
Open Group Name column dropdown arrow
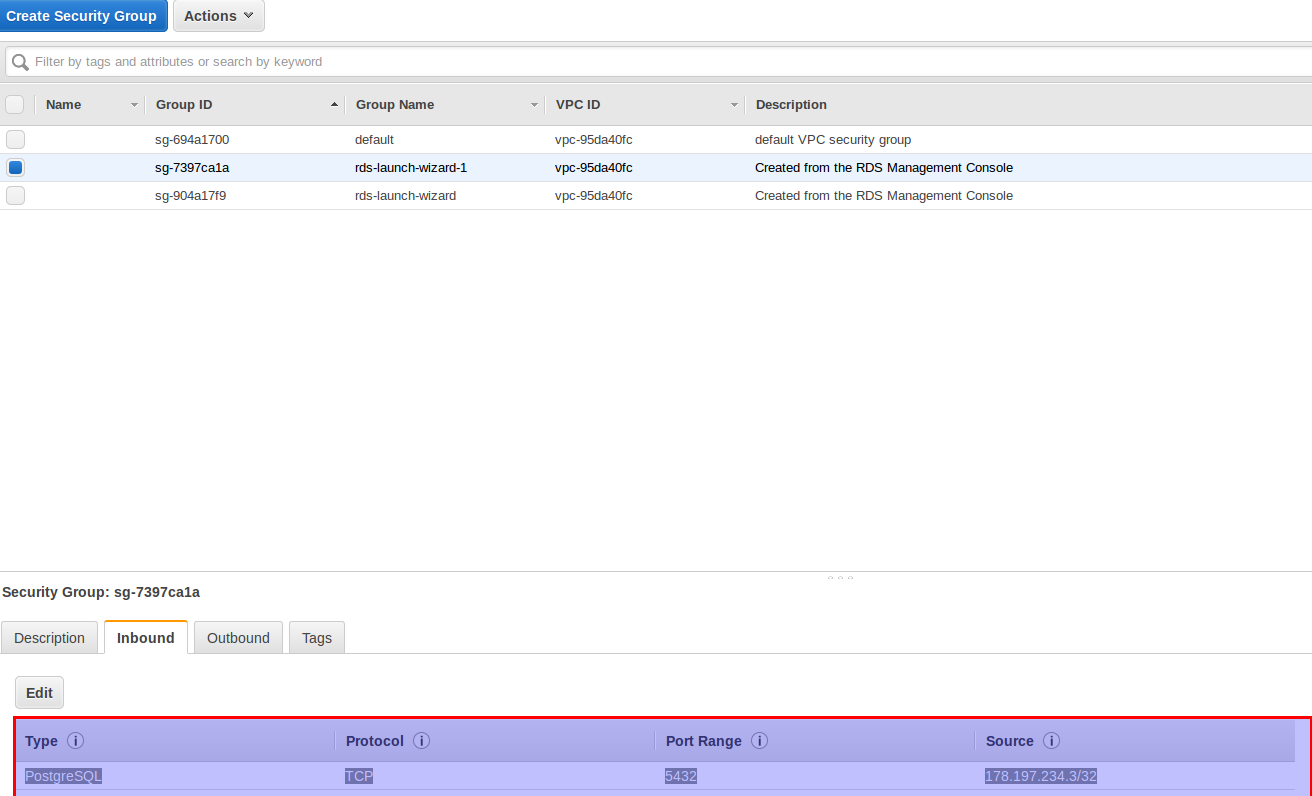point(534,105)
